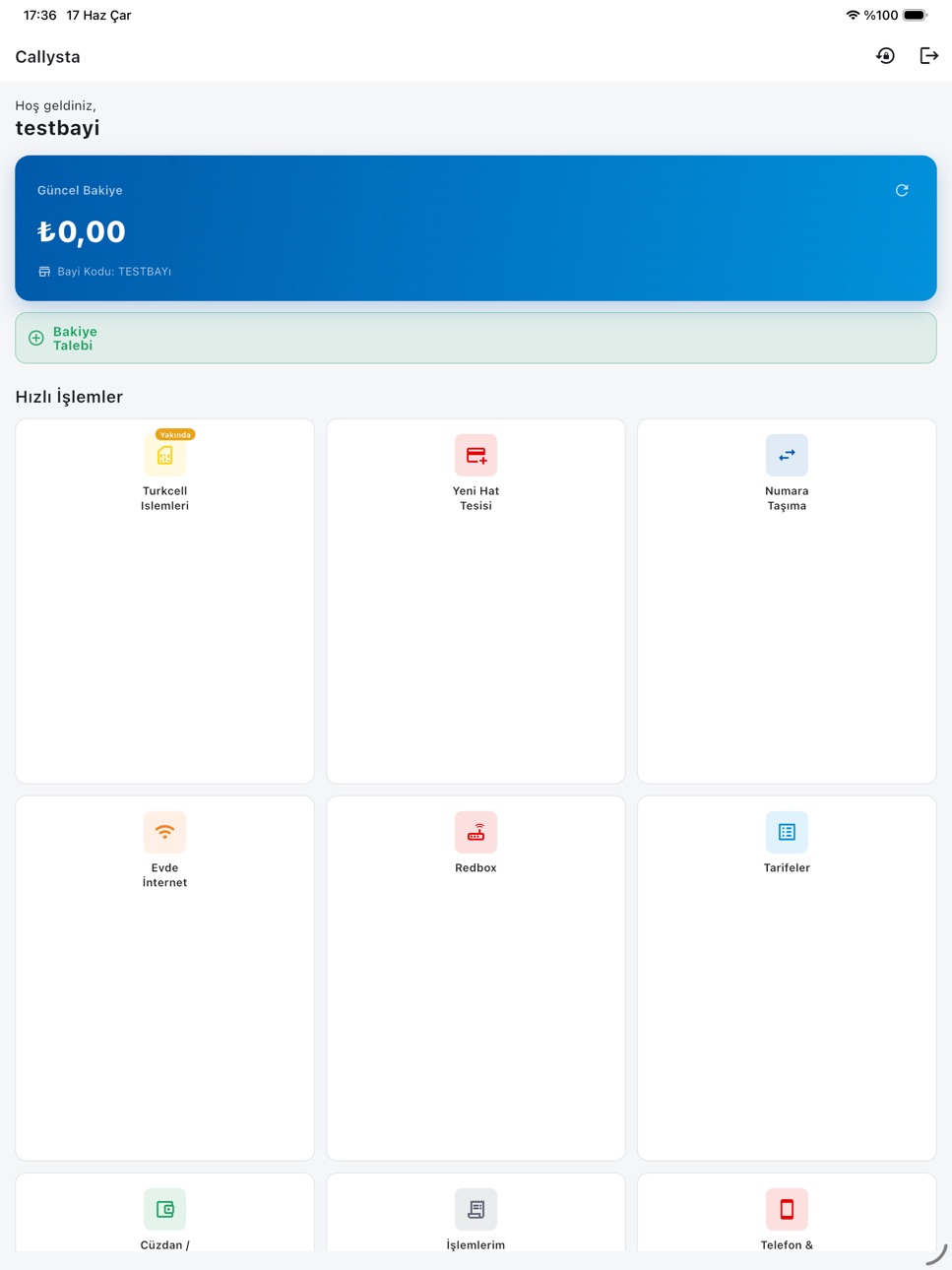Open Telefon & red phone icon
Screen dimensions: 952x1270
click(x=787, y=1209)
